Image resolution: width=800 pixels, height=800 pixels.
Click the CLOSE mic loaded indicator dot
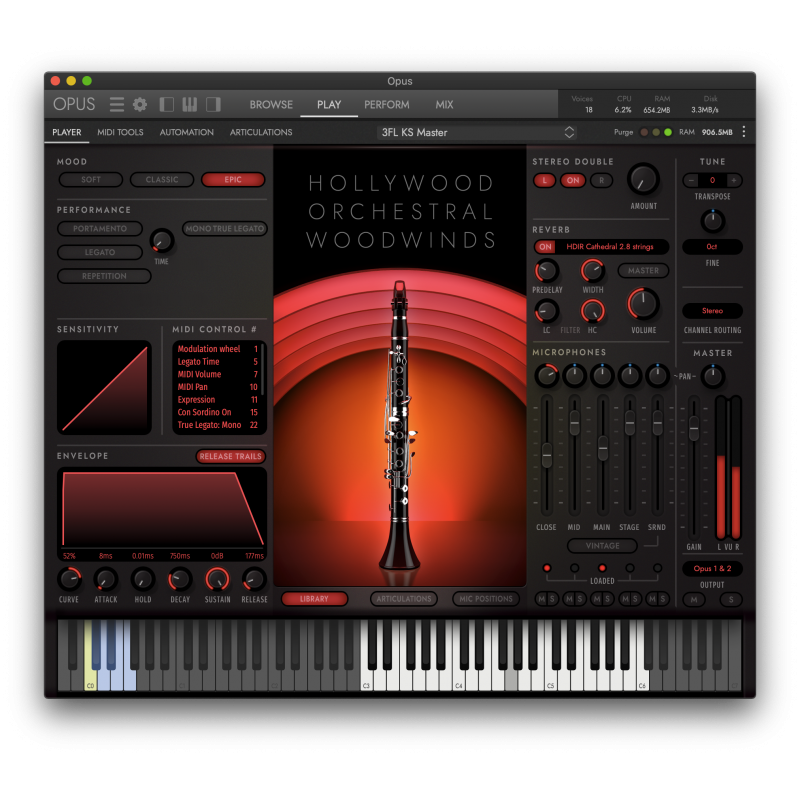(547, 568)
